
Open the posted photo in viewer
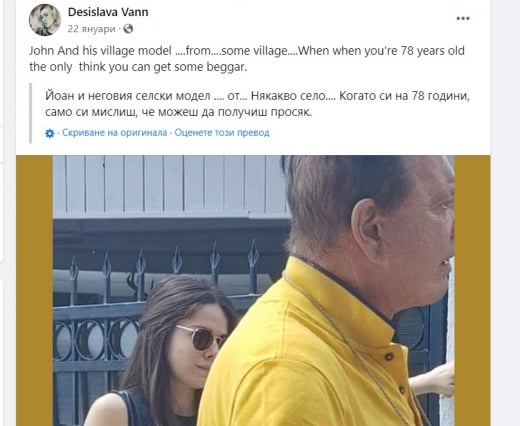point(253,290)
